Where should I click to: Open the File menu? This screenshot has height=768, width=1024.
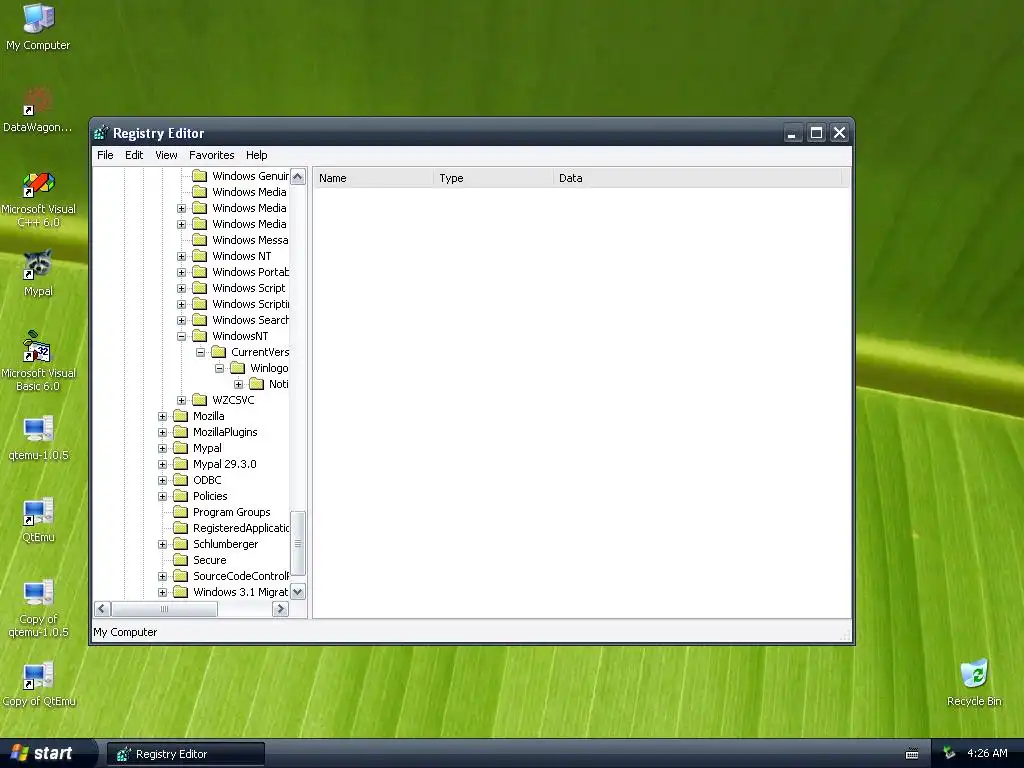[x=105, y=155]
